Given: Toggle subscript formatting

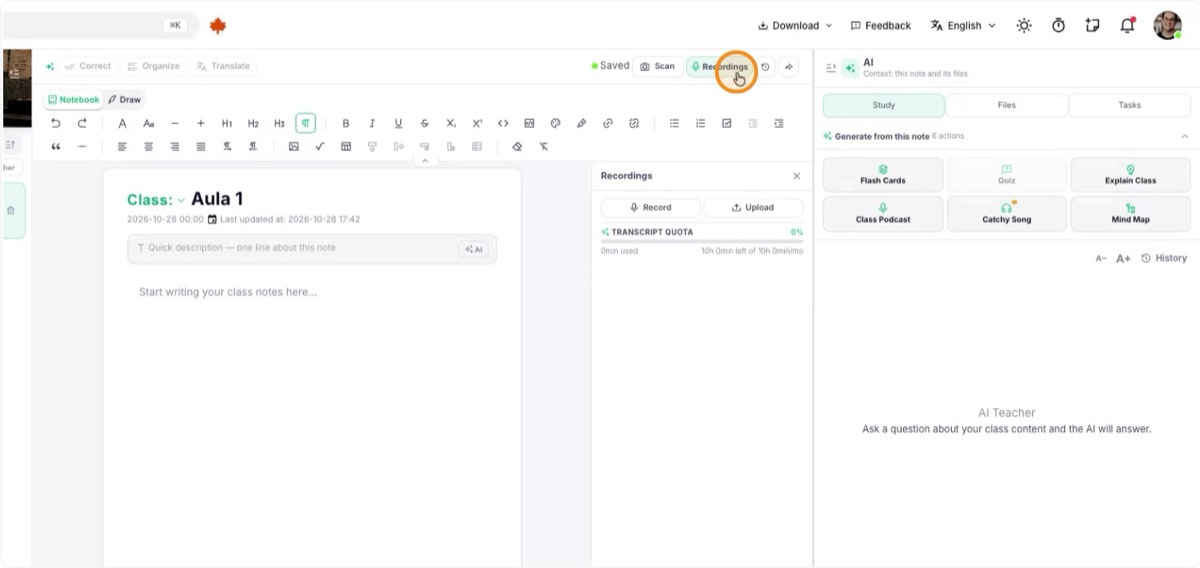Looking at the screenshot, I should click(x=451, y=123).
